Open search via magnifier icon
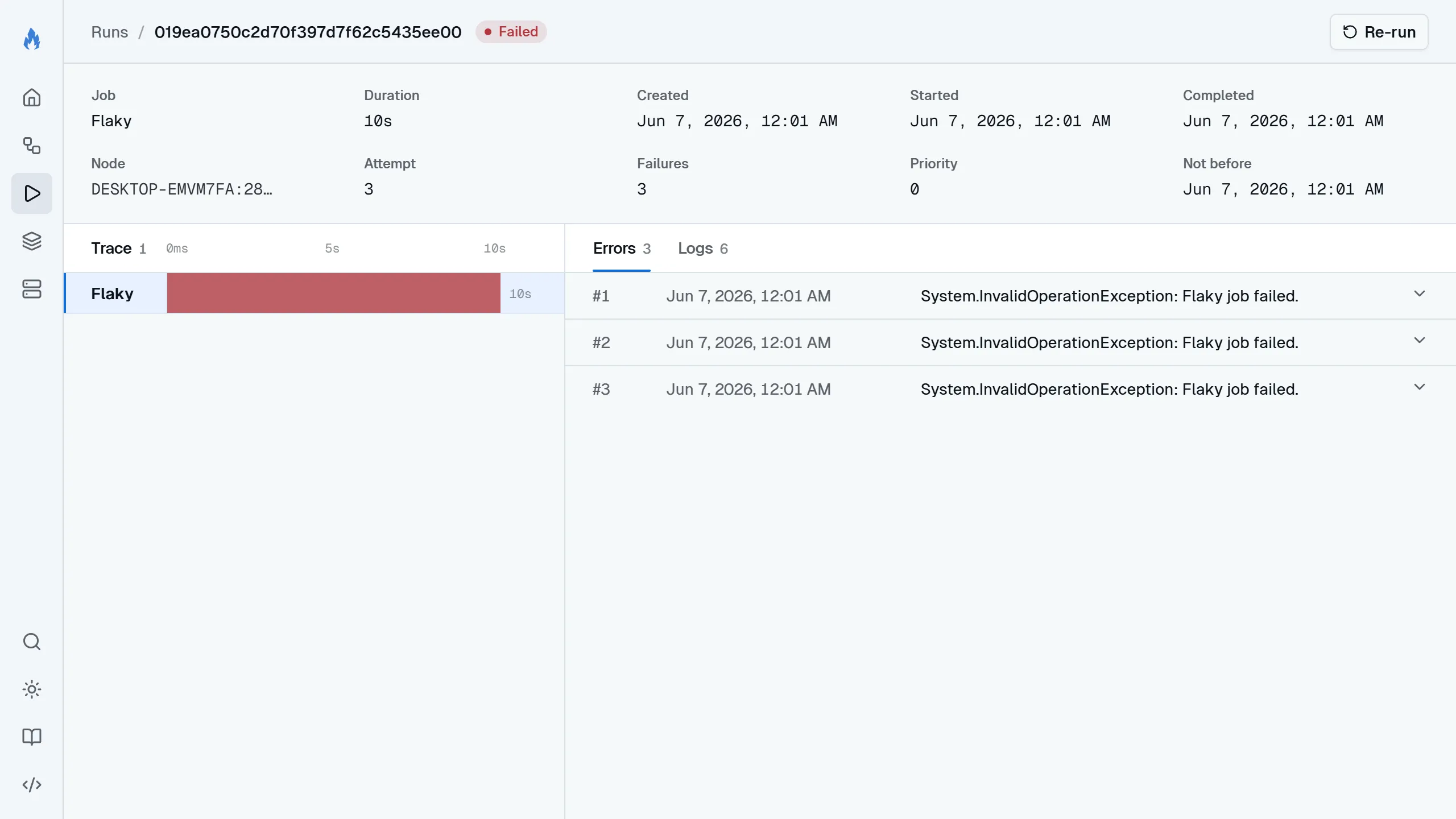Screen dimensions: 1456x819 pyautogui.click(x=32, y=642)
